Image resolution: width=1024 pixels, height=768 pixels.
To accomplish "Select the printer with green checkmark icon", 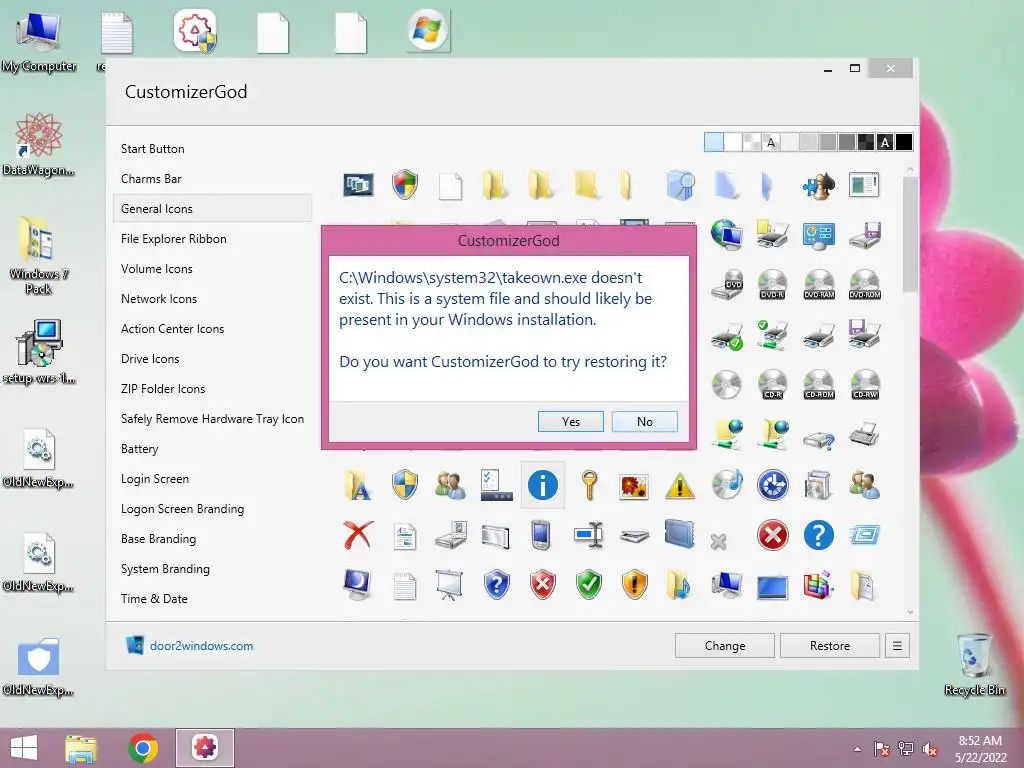I will [x=727, y=336].
